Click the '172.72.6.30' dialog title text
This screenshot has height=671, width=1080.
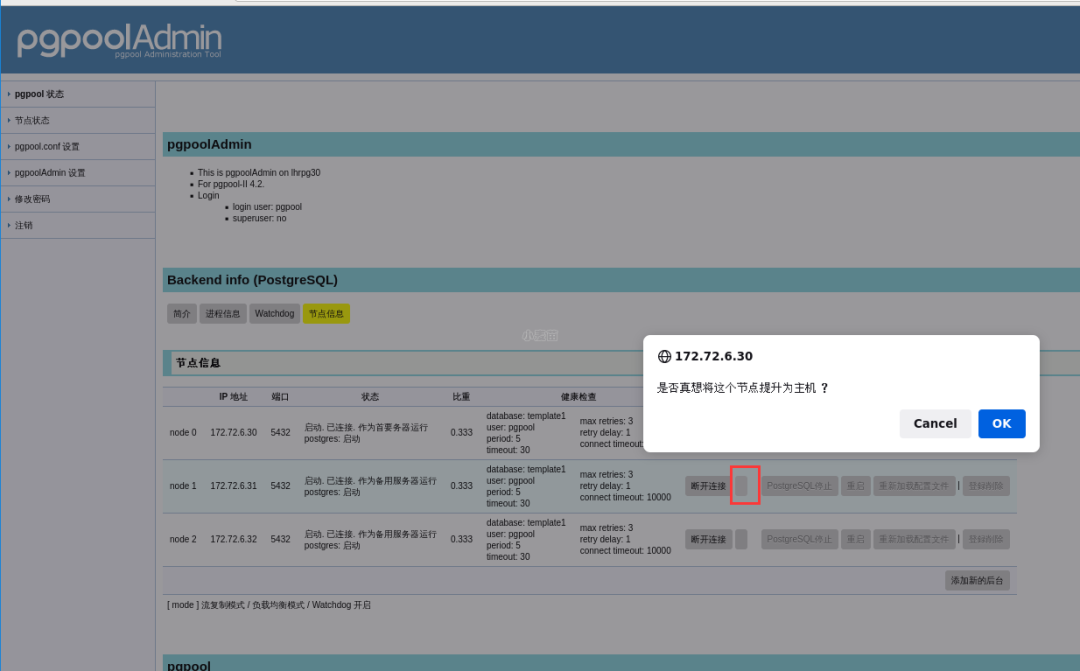[714, 356]
